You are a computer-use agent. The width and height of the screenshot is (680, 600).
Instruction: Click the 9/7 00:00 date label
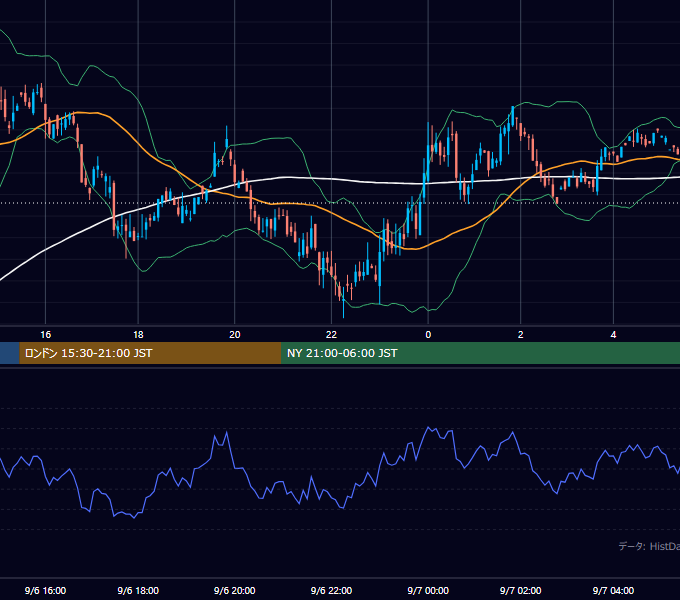[x=428, y=590]
